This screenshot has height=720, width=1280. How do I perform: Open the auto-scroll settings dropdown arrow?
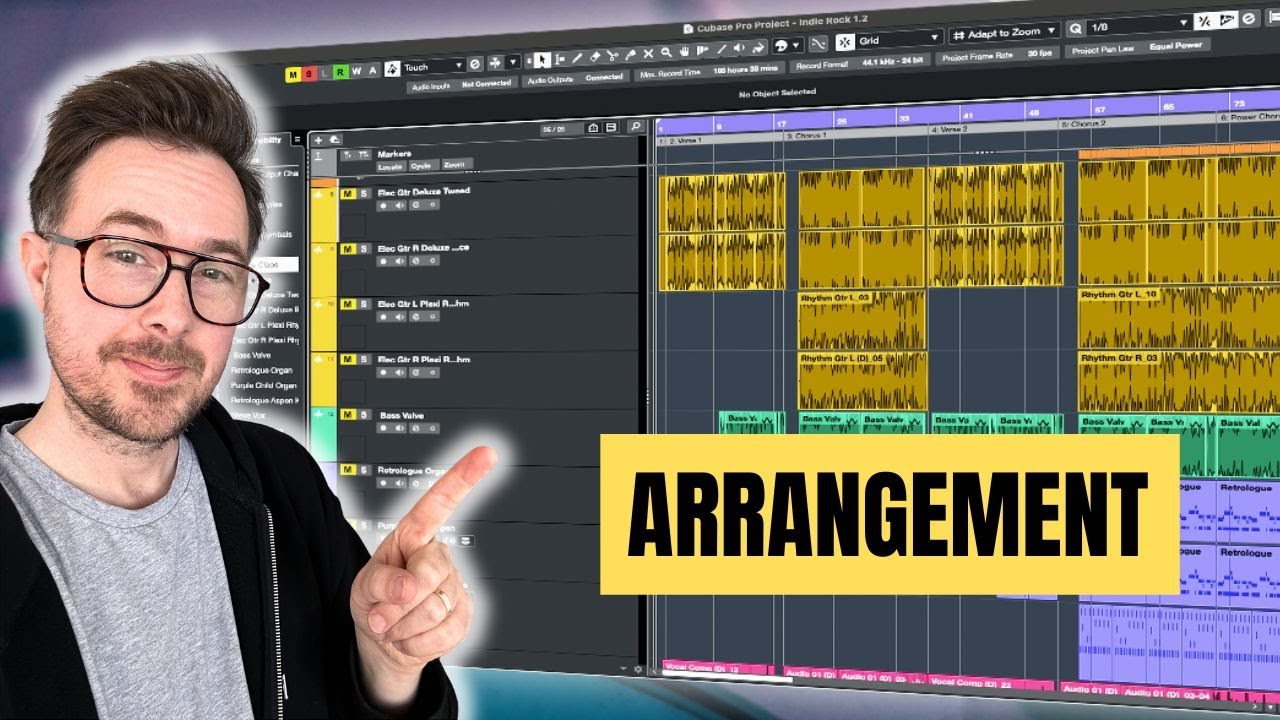(x=513, y=62)
